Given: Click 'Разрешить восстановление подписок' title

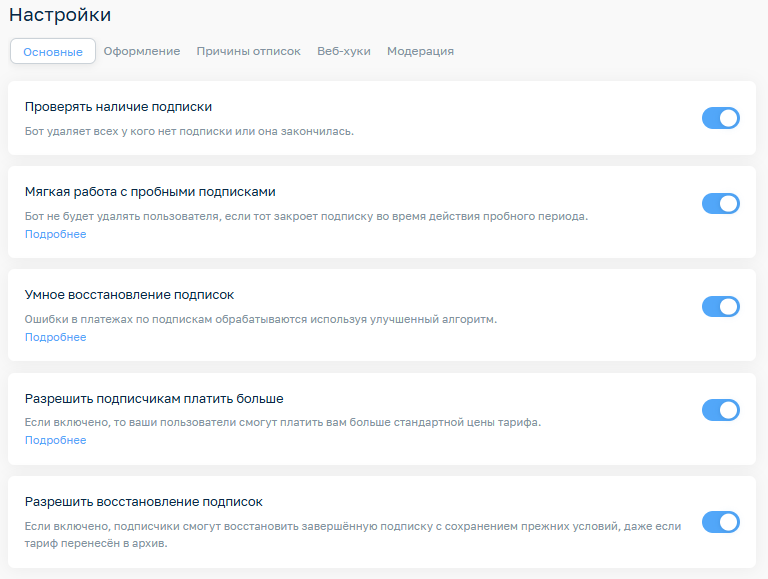Looking at the screenshot, I should pos(144,502).
